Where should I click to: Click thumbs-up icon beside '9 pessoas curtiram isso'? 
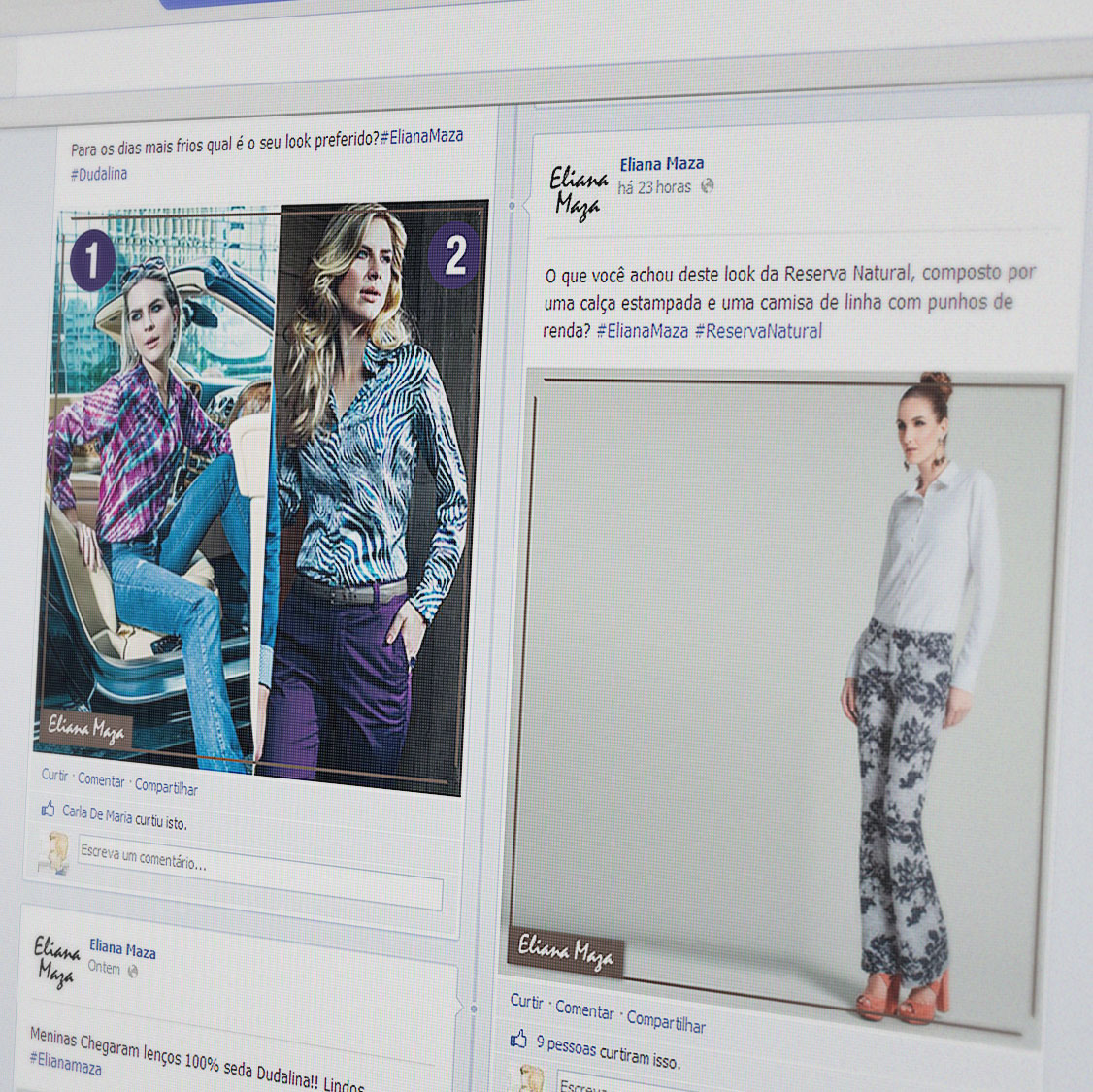(518, 1039)
